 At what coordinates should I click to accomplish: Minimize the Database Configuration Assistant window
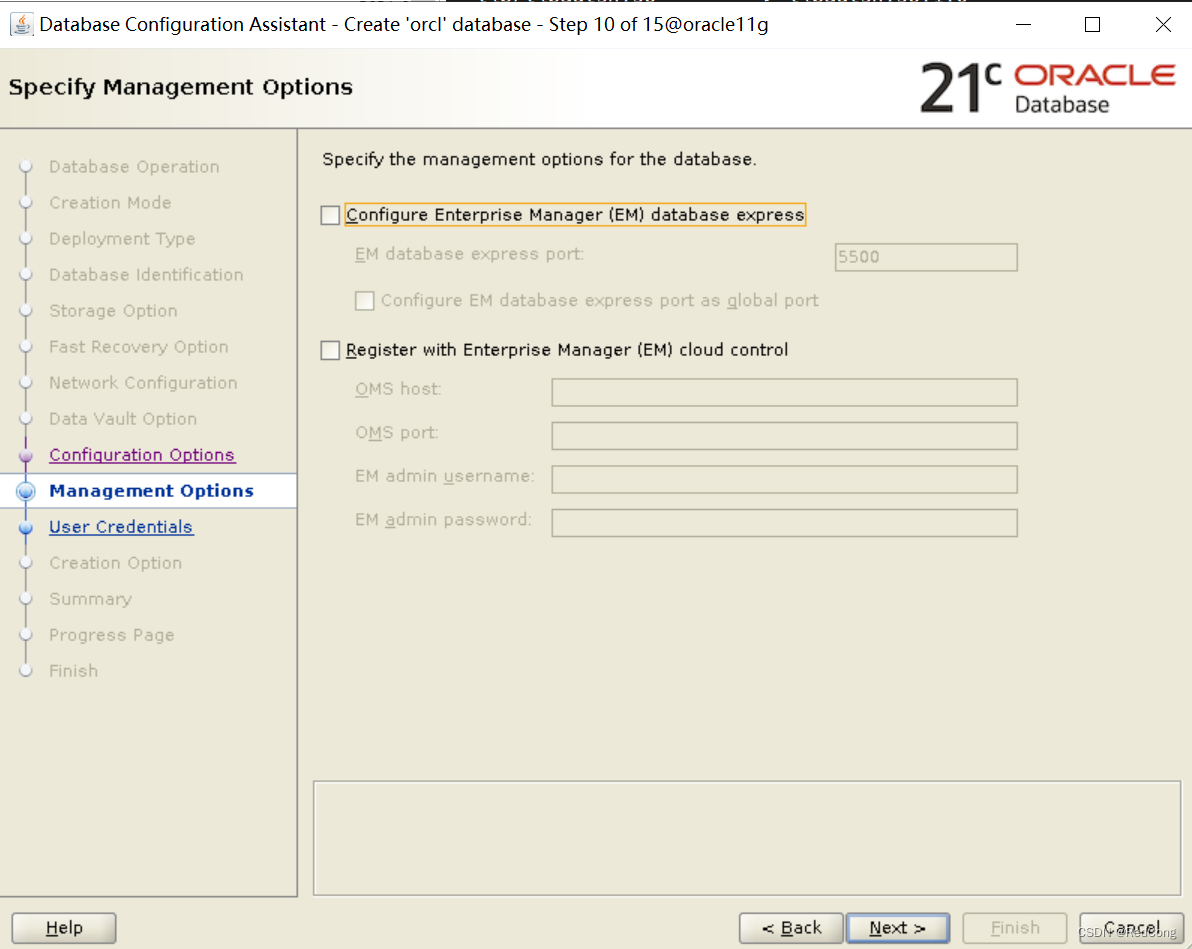[x=1023, y=24]
